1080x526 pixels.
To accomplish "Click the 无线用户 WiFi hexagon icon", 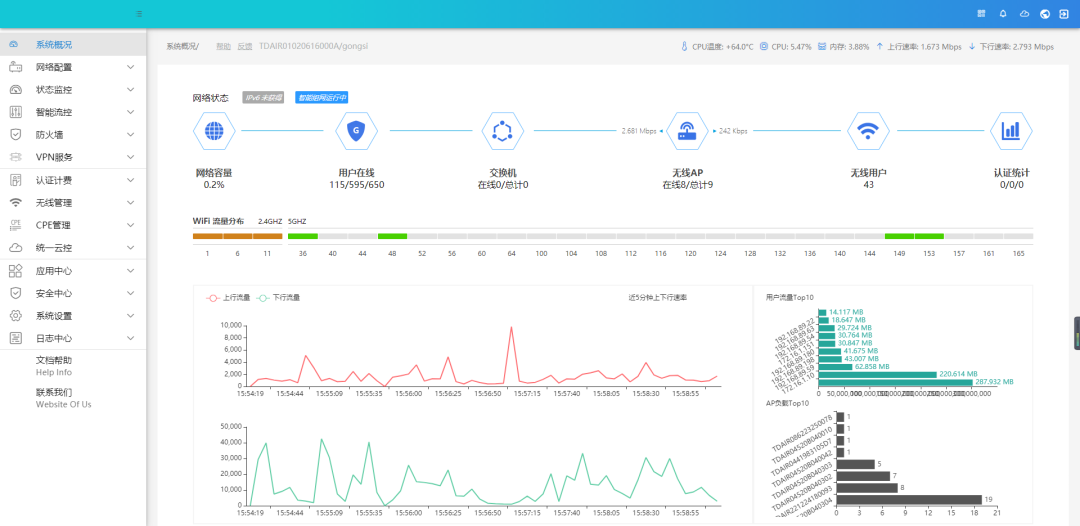I will [868, 130].
